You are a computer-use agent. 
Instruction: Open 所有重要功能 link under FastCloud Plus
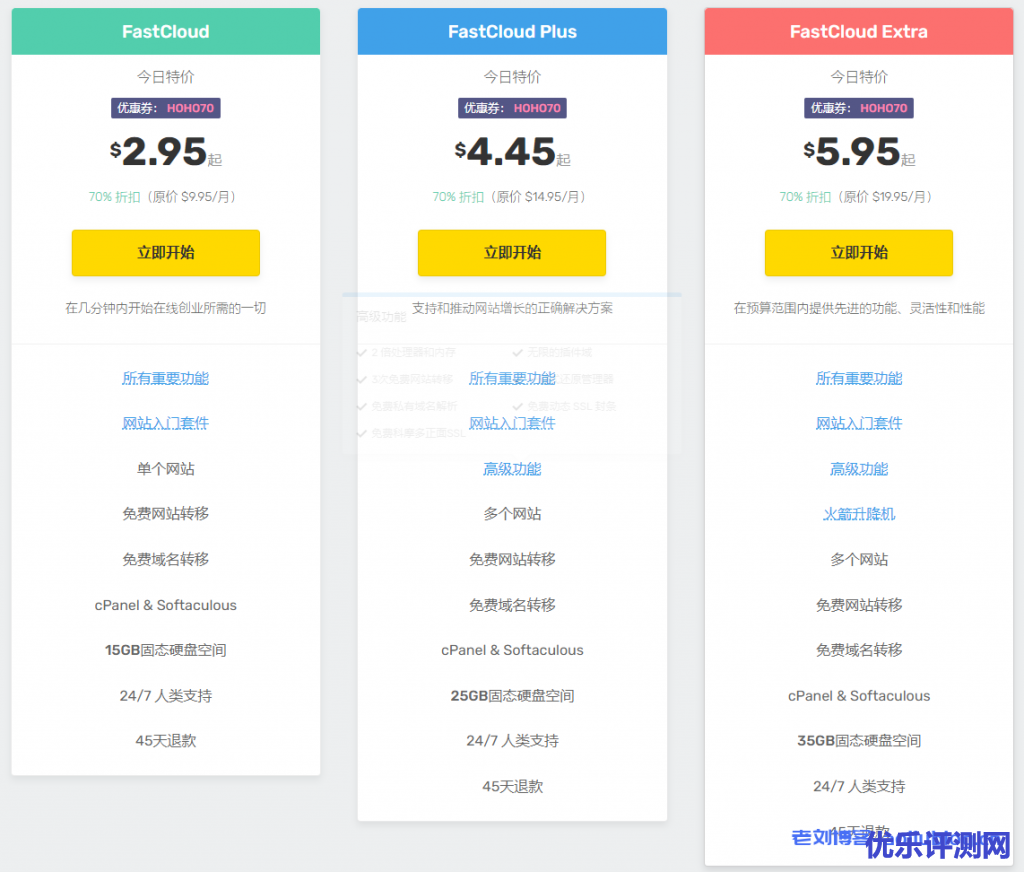512,378
